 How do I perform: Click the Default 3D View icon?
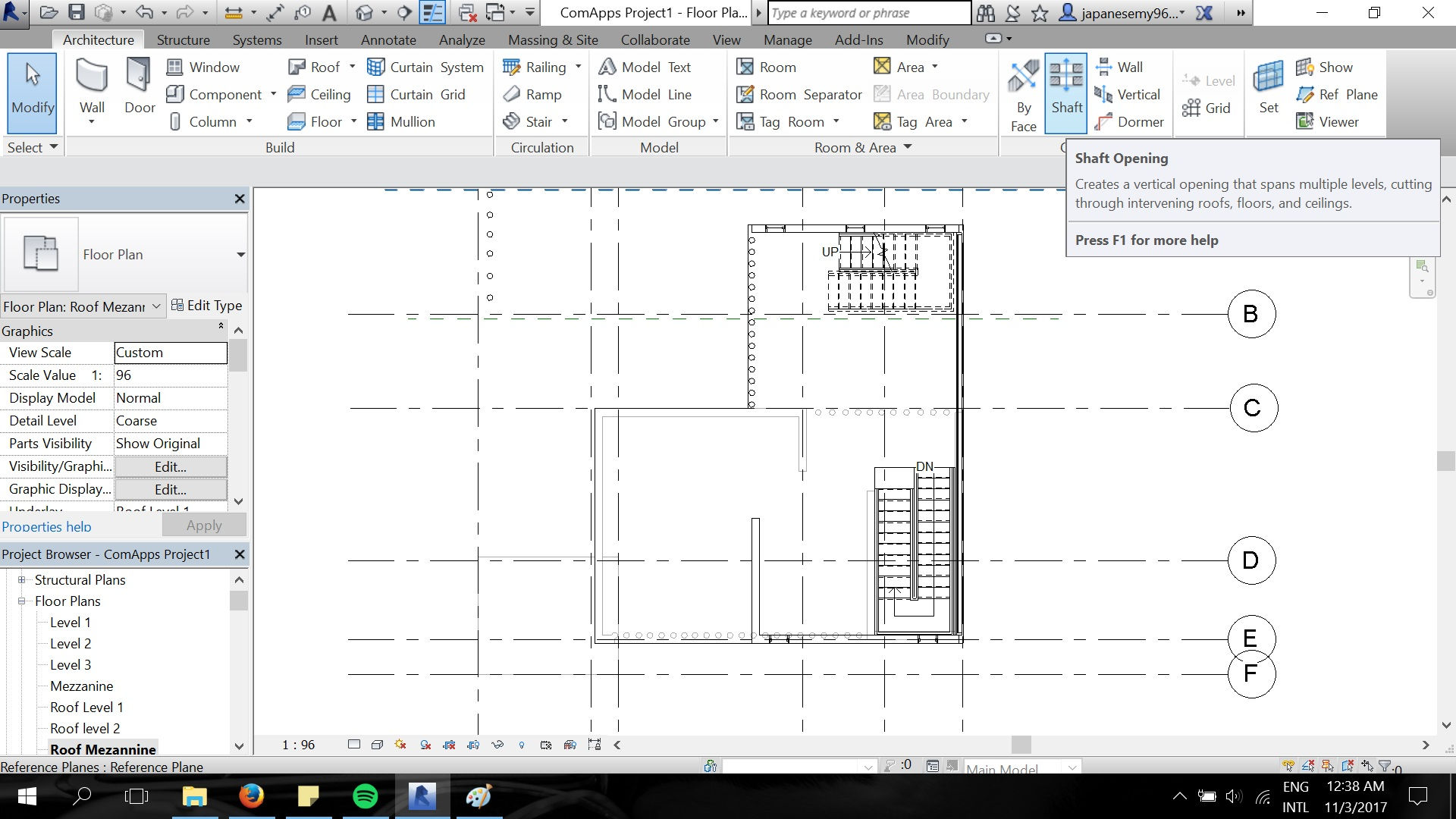click(365, 13)
